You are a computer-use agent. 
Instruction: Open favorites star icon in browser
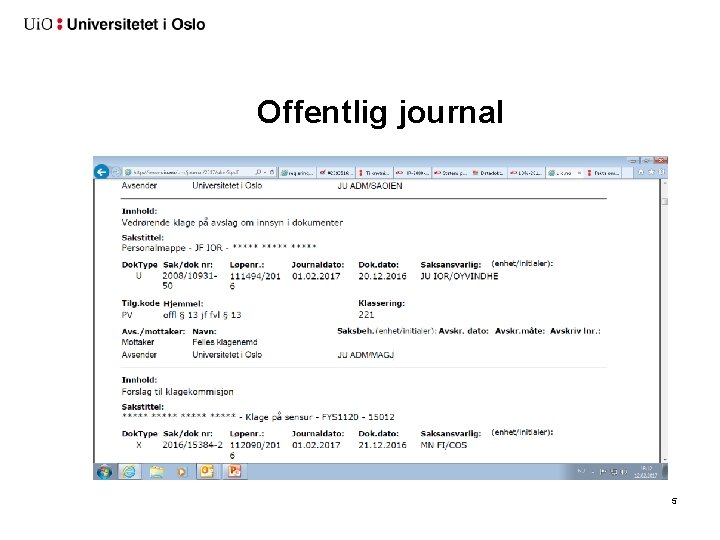pos(651,172)
